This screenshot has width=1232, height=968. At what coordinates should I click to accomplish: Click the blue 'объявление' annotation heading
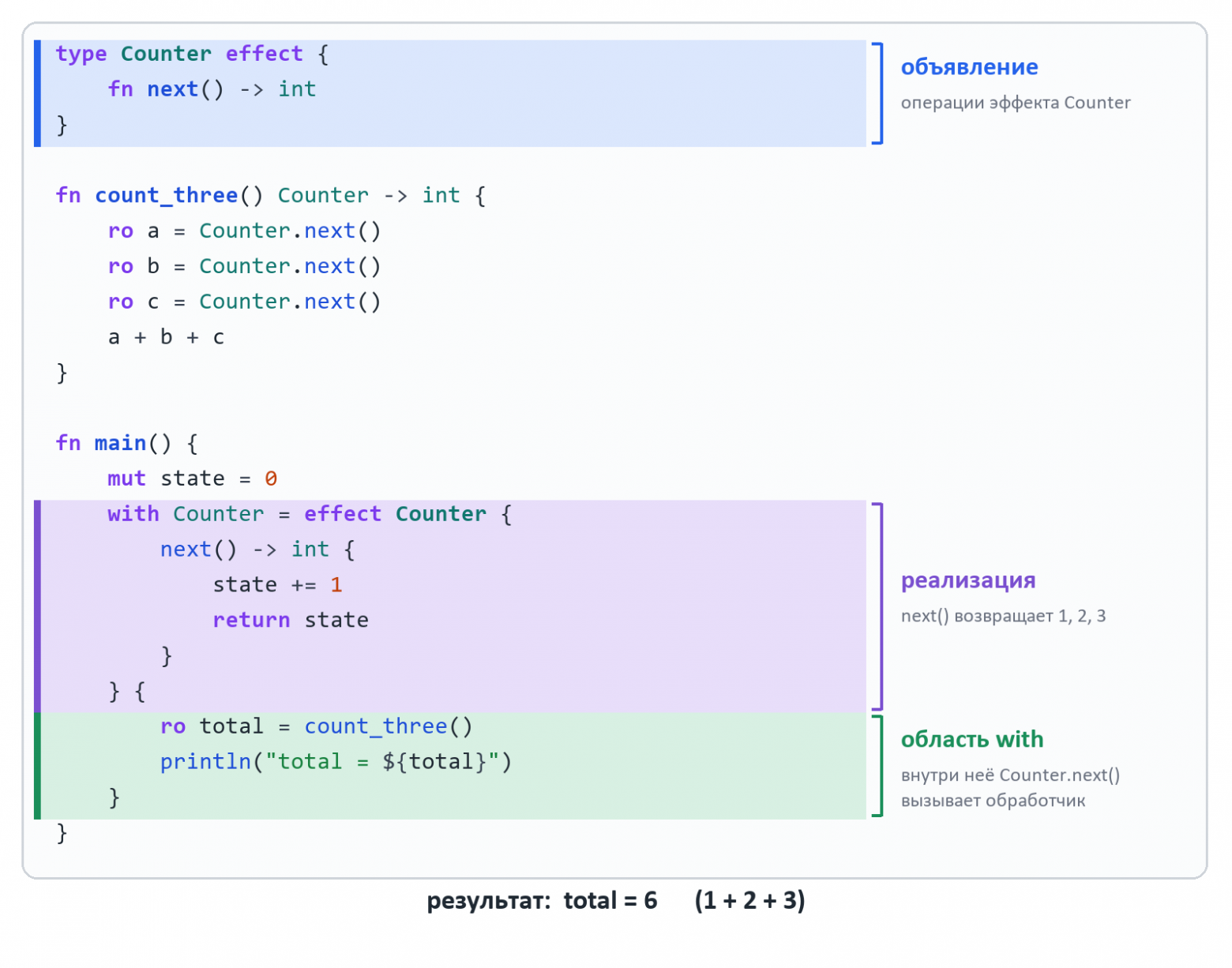(969, 67)
